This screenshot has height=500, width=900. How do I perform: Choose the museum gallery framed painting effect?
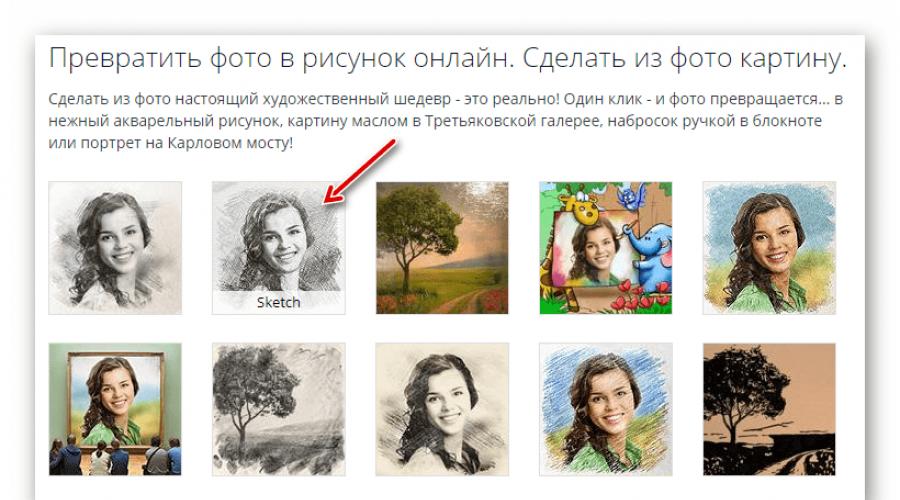click(115, 409)
